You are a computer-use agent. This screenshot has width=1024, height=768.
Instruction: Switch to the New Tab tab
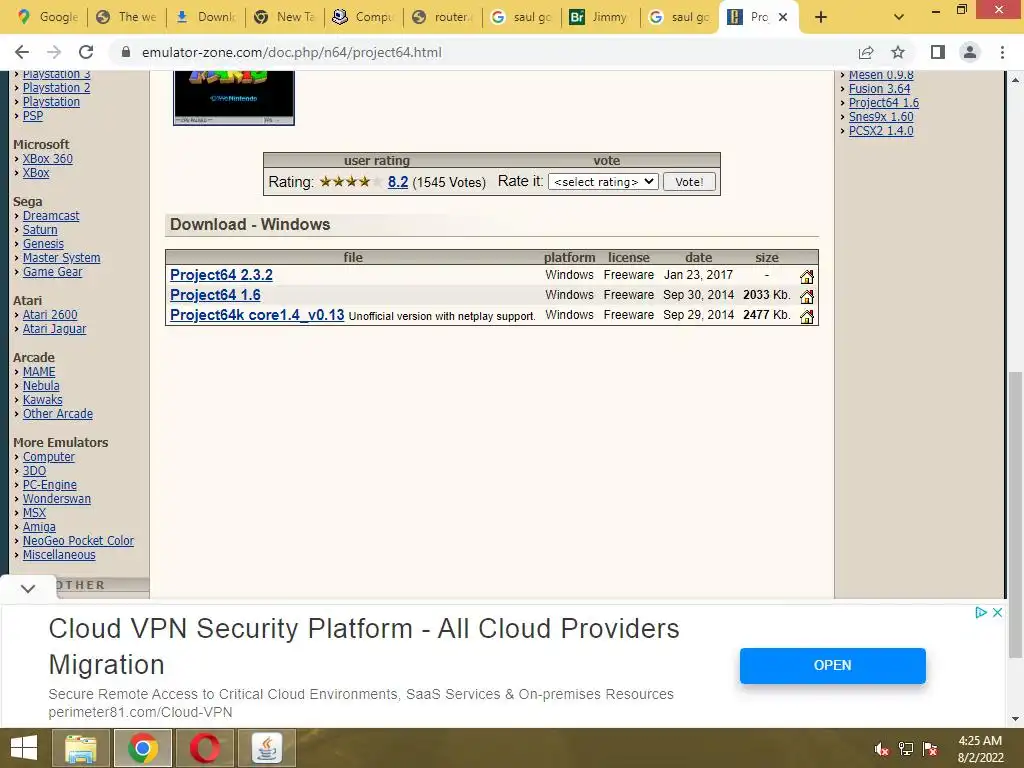pos(285,17)
